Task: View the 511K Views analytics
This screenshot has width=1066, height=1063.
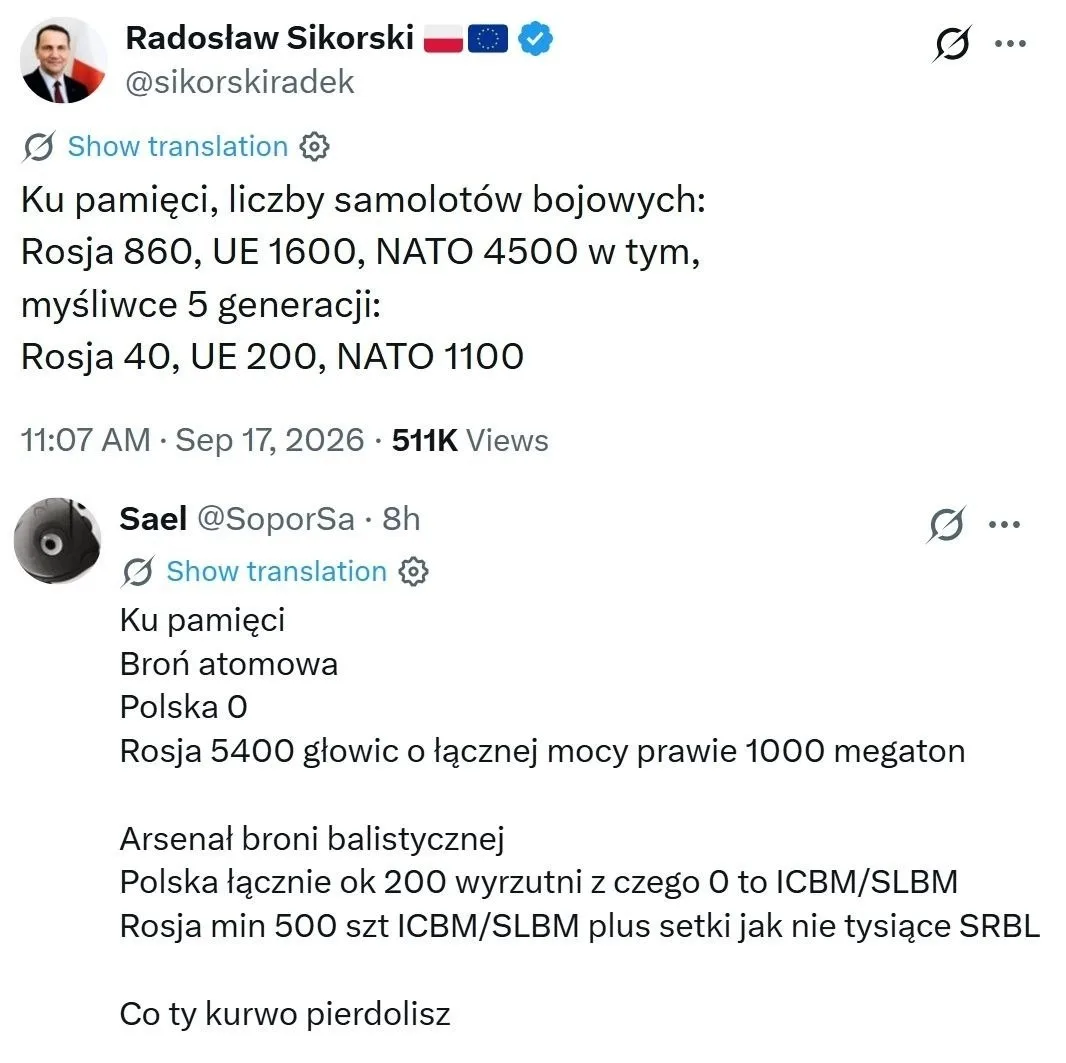Action: 470,440
